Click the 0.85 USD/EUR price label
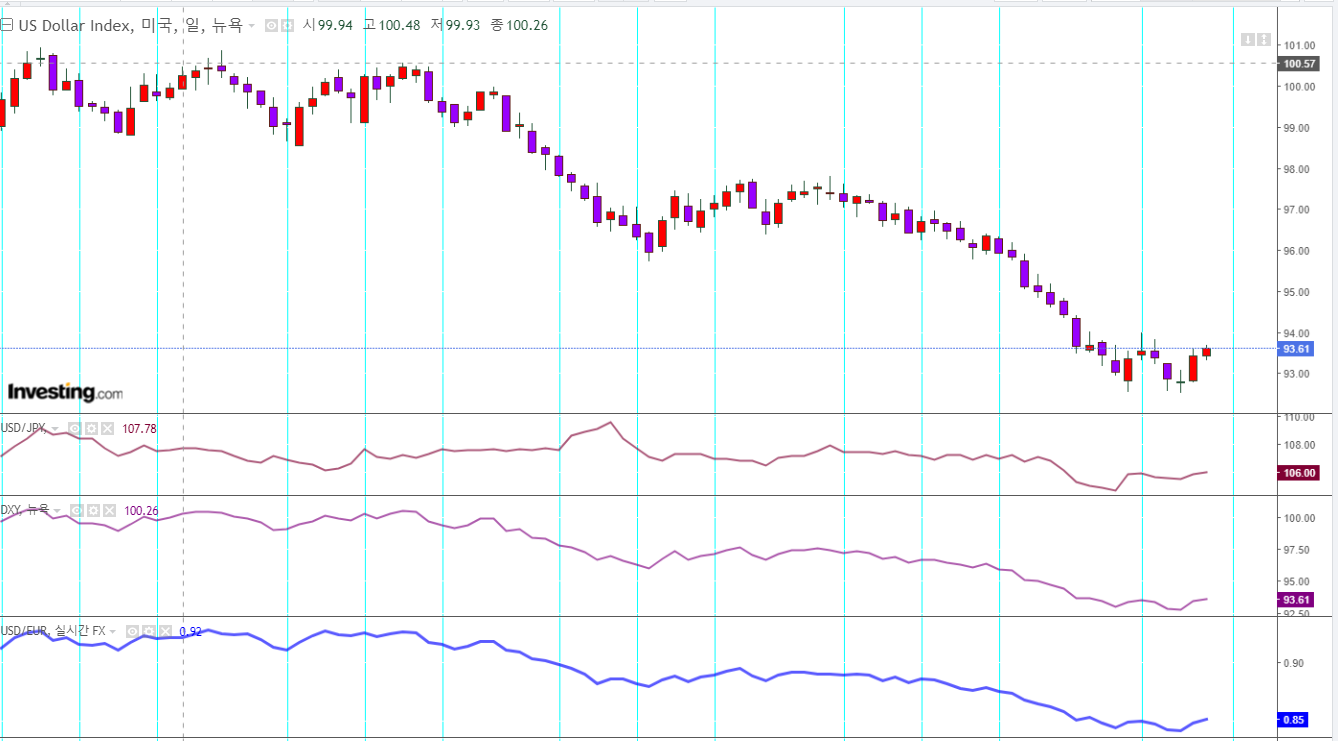Image resolution: width=1338 pixels, height=741 pixels. [x=1293, y=720]
